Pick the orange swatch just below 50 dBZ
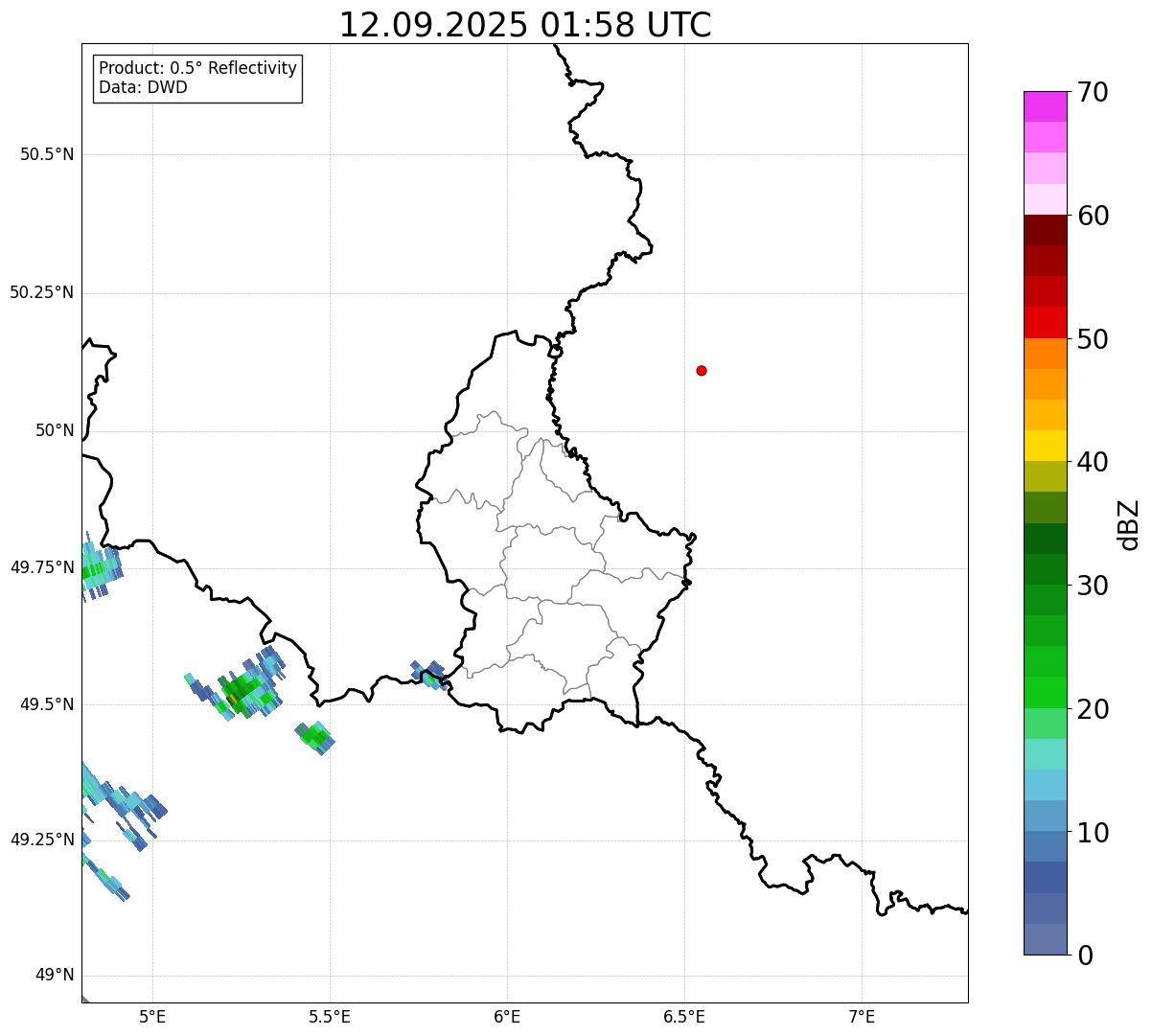 click(1045, 354)
